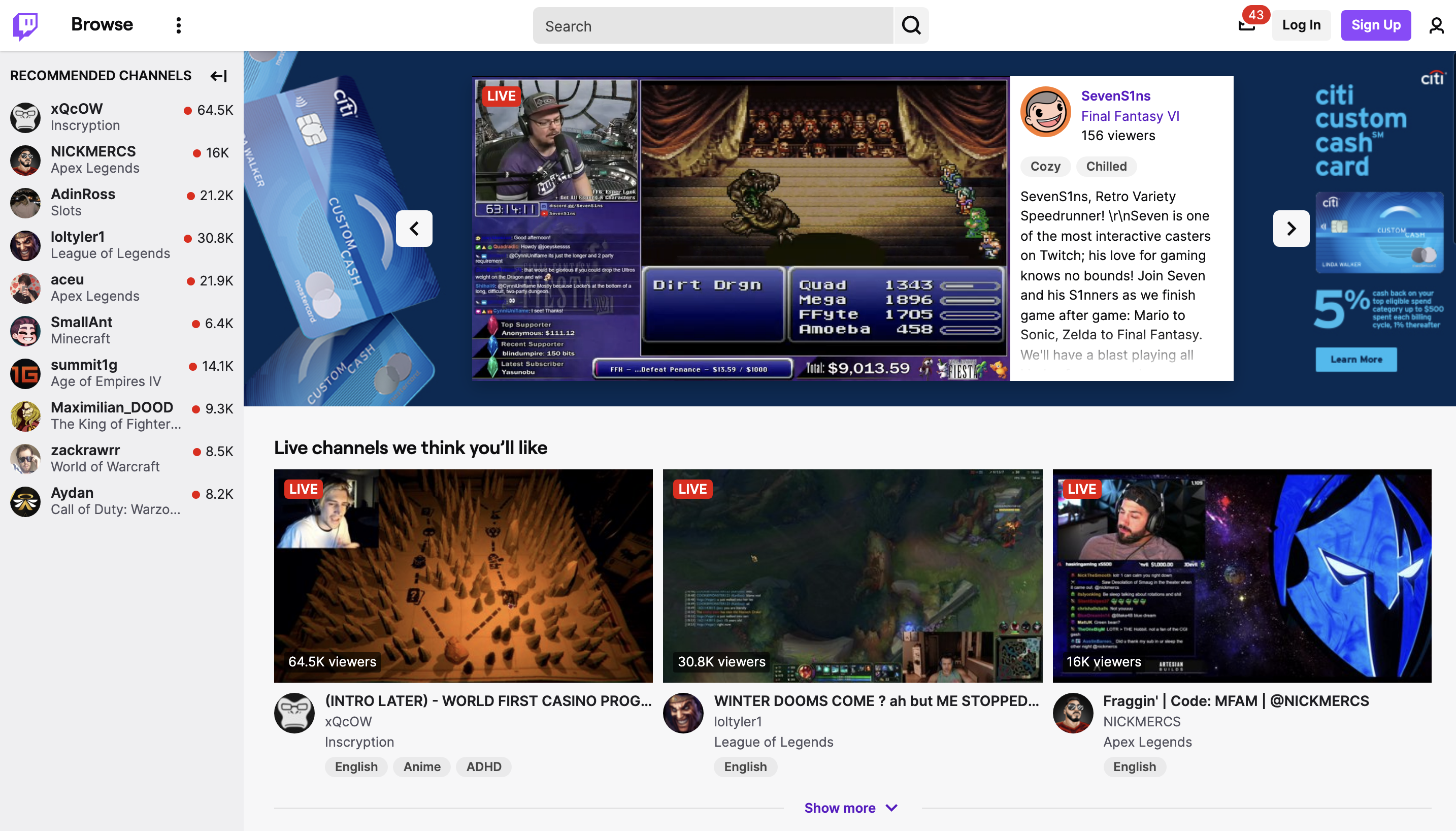Click the Sign Up button
1456x831 pixels.
pos(1375,25)
